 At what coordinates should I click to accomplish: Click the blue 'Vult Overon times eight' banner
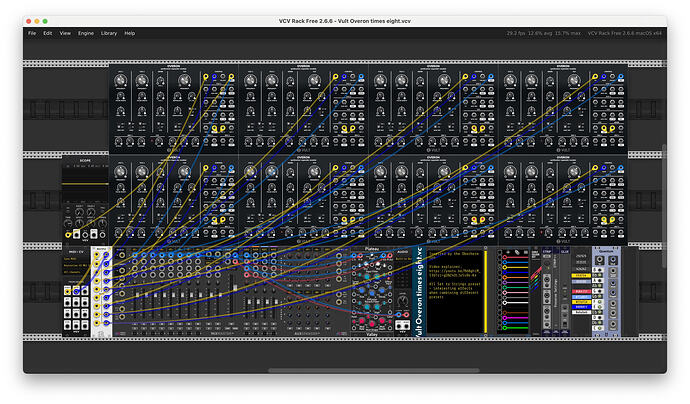(x=419, y=291)
